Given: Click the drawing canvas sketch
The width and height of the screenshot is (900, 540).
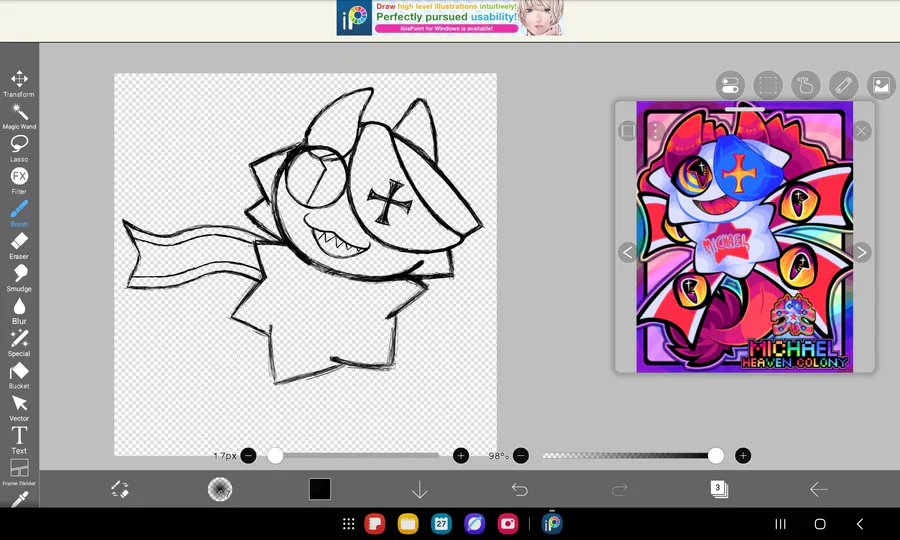Looking at the screenshot, I should point(305,264).
